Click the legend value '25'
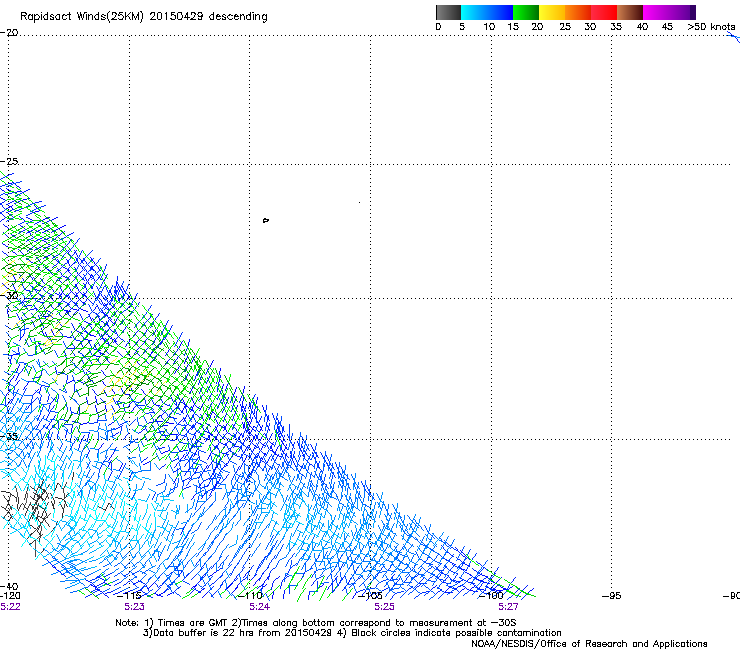Viewport: 740px width, 650px height. tap(565, 26)
